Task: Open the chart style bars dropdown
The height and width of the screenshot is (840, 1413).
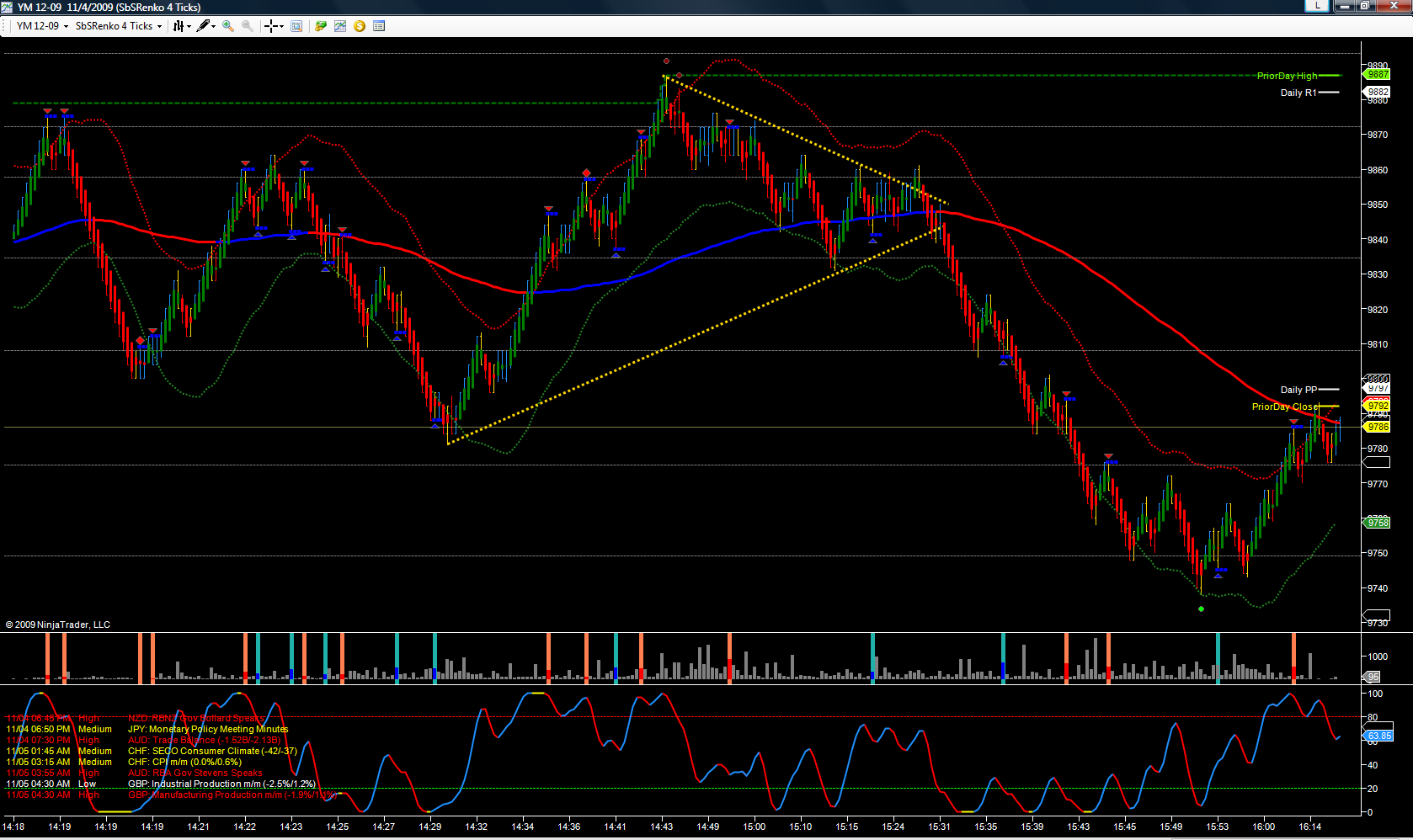Action: pos(182,26)
